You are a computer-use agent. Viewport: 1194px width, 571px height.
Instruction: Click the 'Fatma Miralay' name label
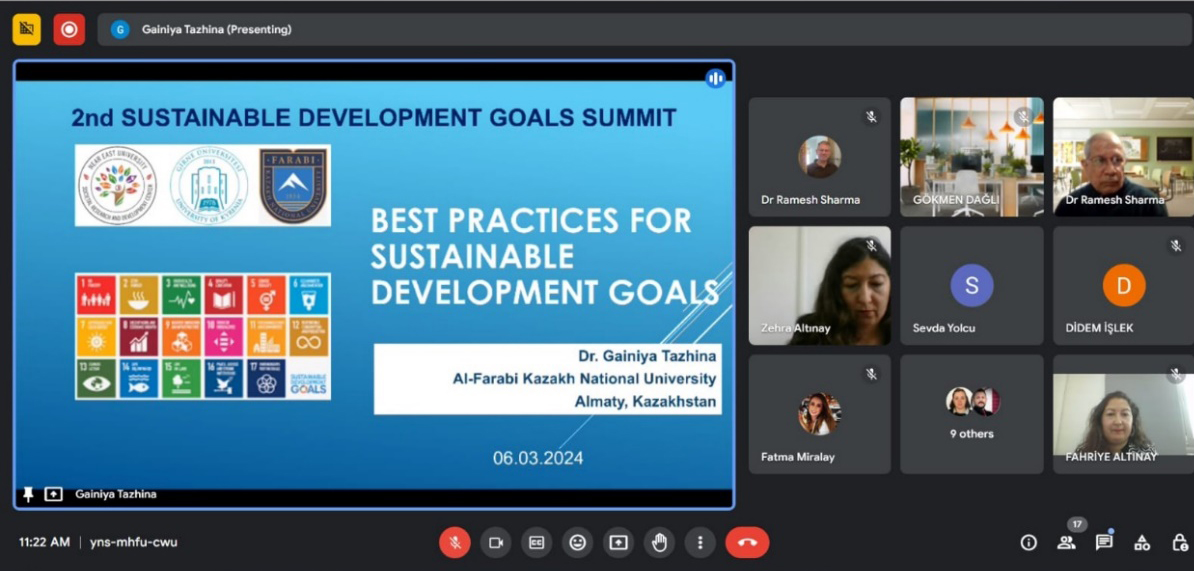798,457
